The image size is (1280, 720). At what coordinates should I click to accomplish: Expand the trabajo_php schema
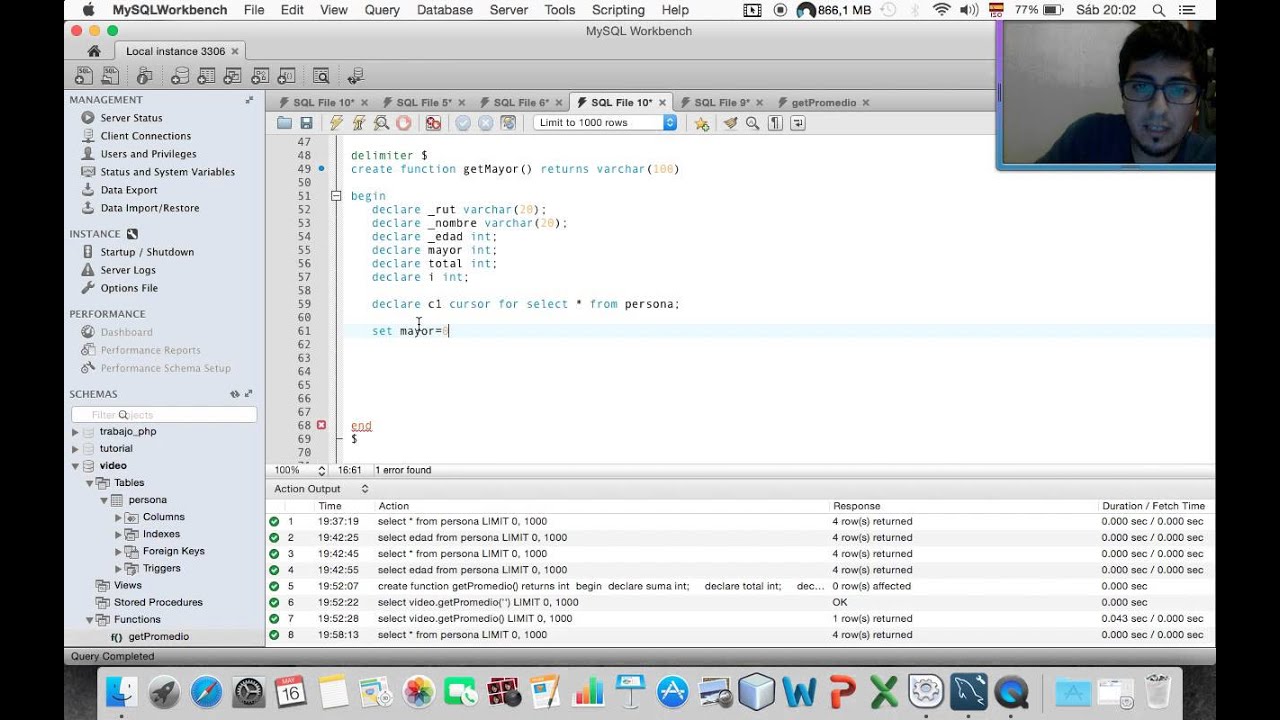coord(75,432)
